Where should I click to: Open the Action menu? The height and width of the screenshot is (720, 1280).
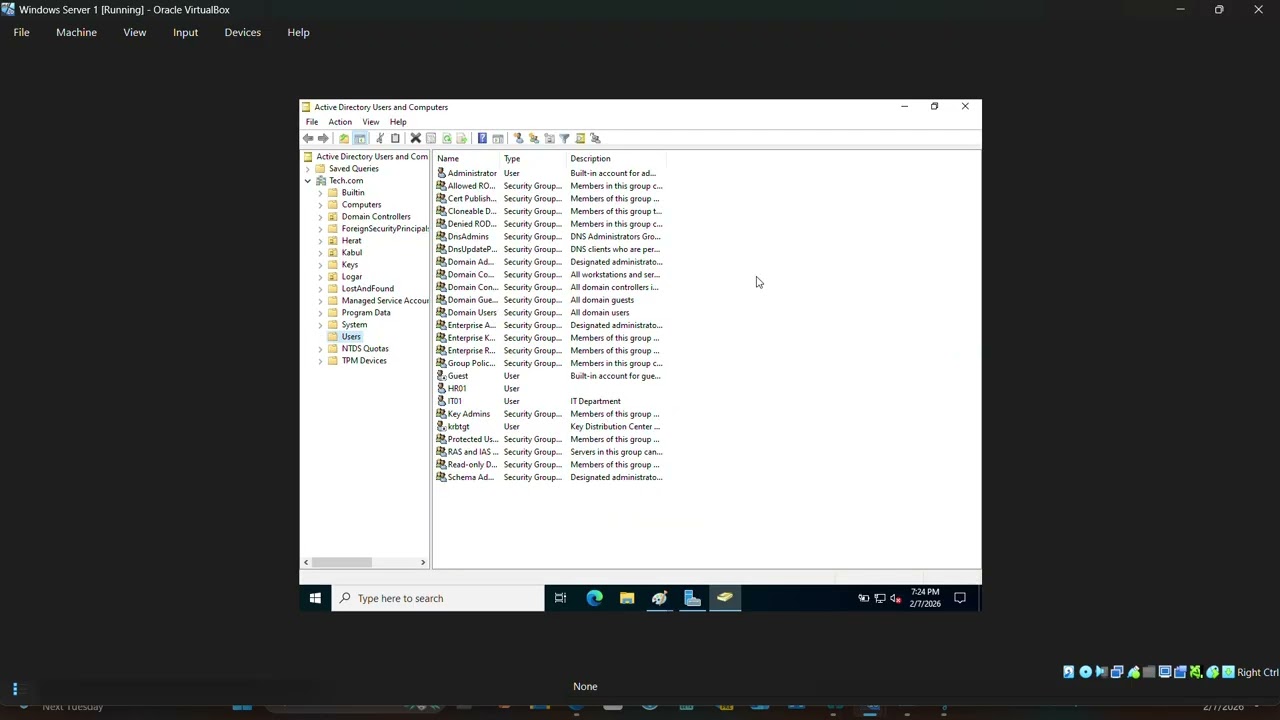[x=340, y=122]
